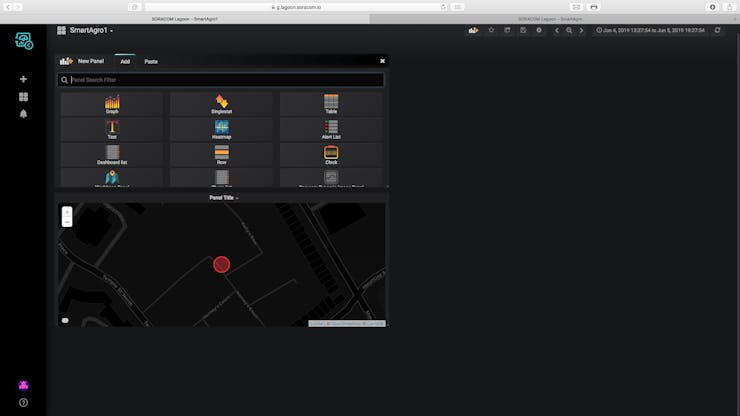This screenshot has height=416, width=740.
Task: Close the New Panel picker
Action: tap(382, 61)
